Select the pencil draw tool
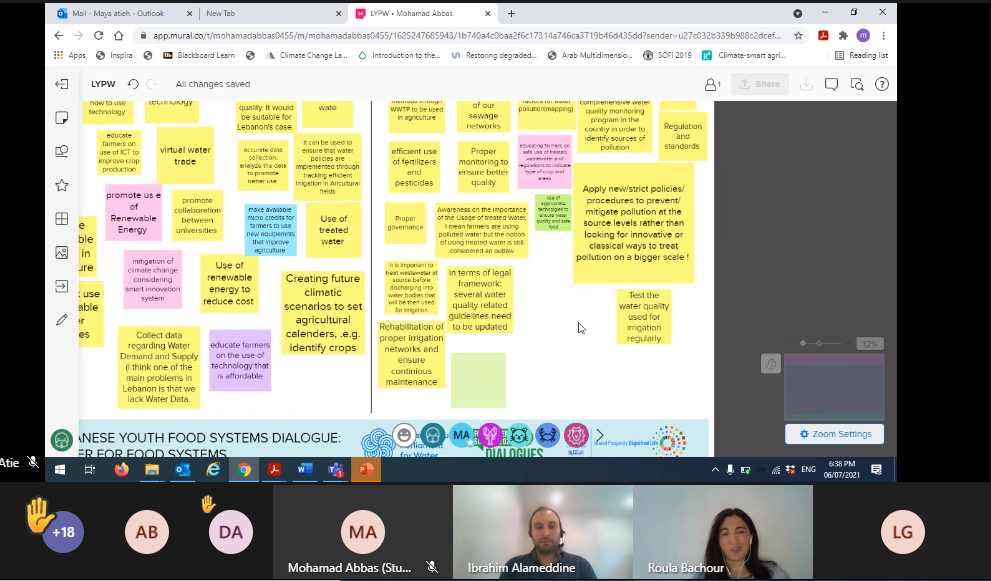Screen dimensions: 991x581 point(61,320)
